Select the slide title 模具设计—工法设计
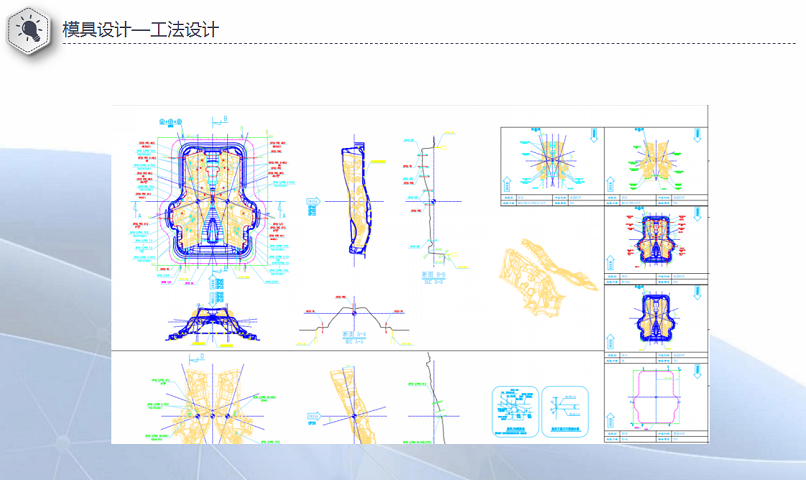The image size is (806, 480). point(140,30)
